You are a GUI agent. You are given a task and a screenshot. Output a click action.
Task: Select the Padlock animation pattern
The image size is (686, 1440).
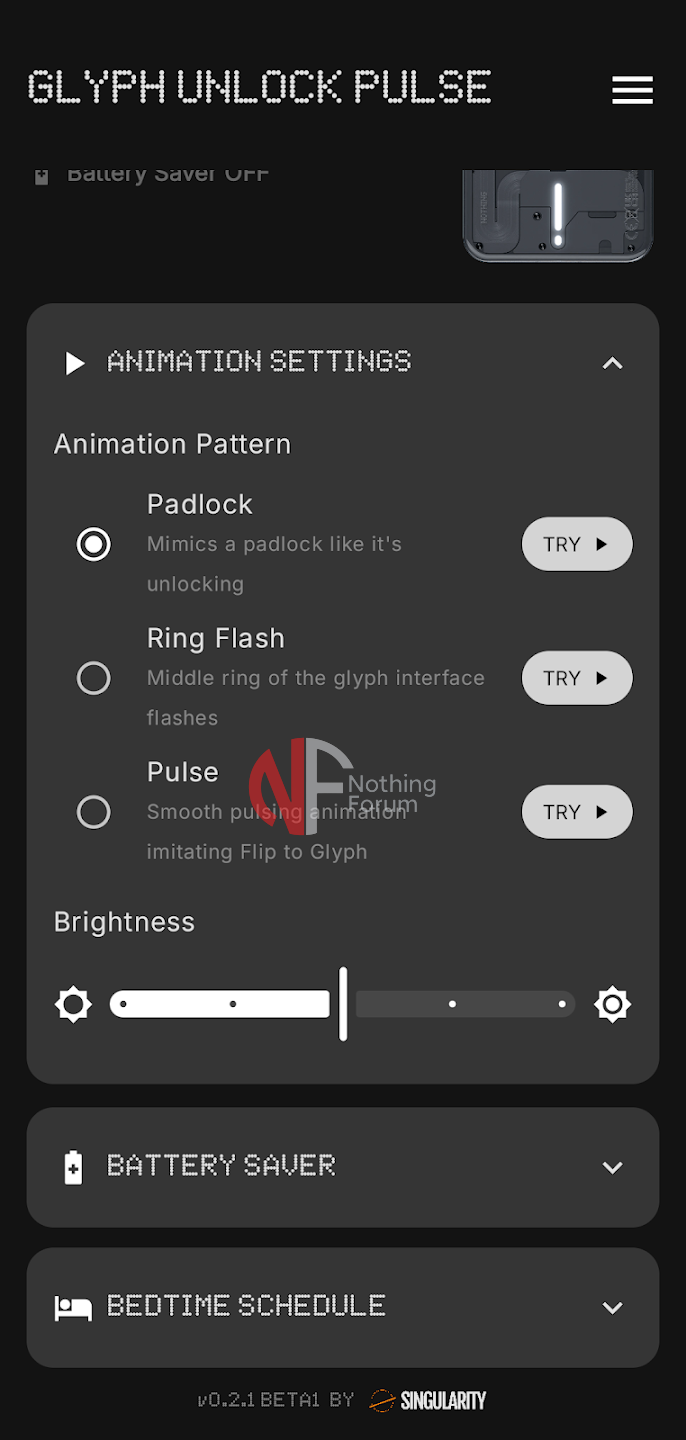click(x=94, y=544)
